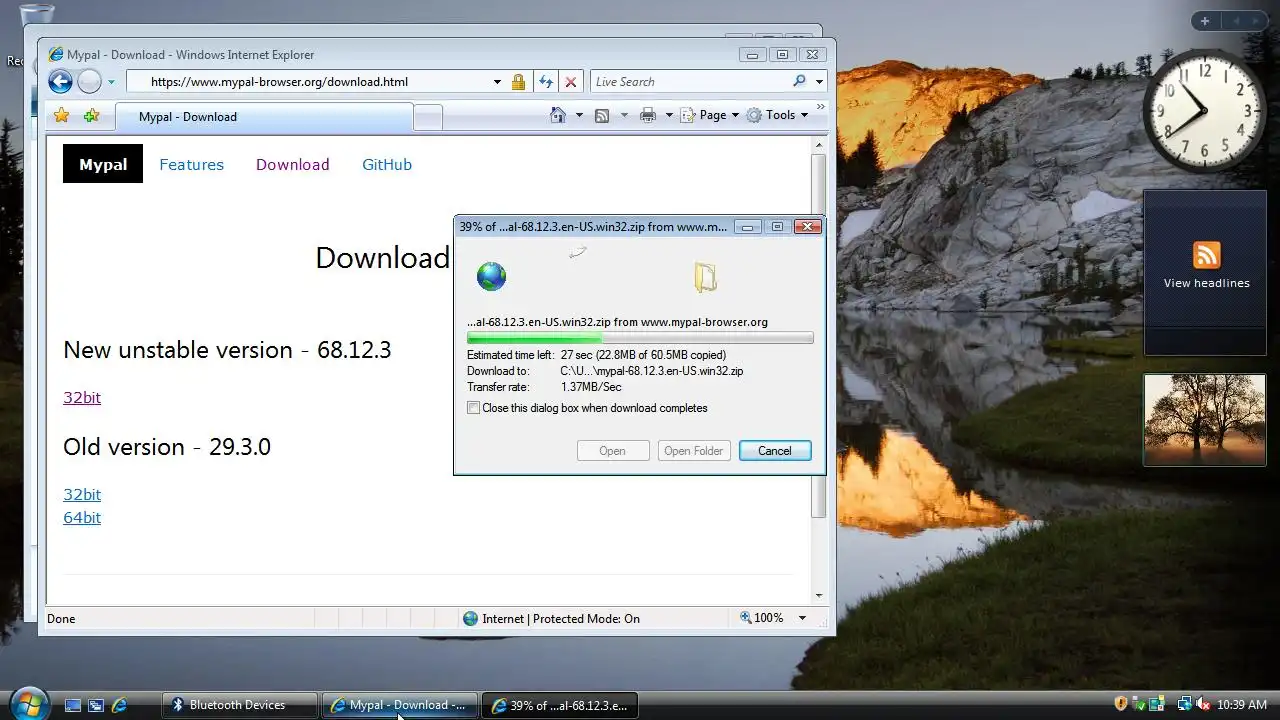Click the page scroll down arrow
Image resolution: width=1280 pixels, height=720 pixels.
tap(819, 595)
